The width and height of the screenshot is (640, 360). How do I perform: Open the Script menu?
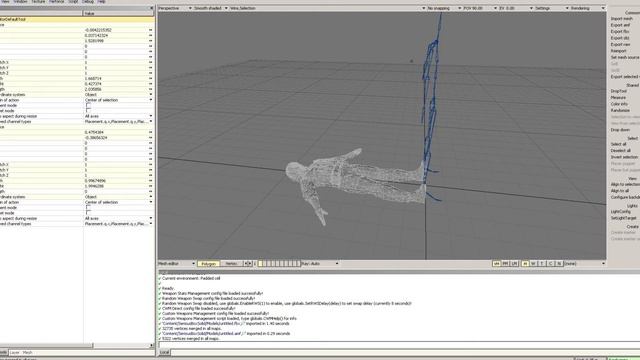(x=73, y=2)
